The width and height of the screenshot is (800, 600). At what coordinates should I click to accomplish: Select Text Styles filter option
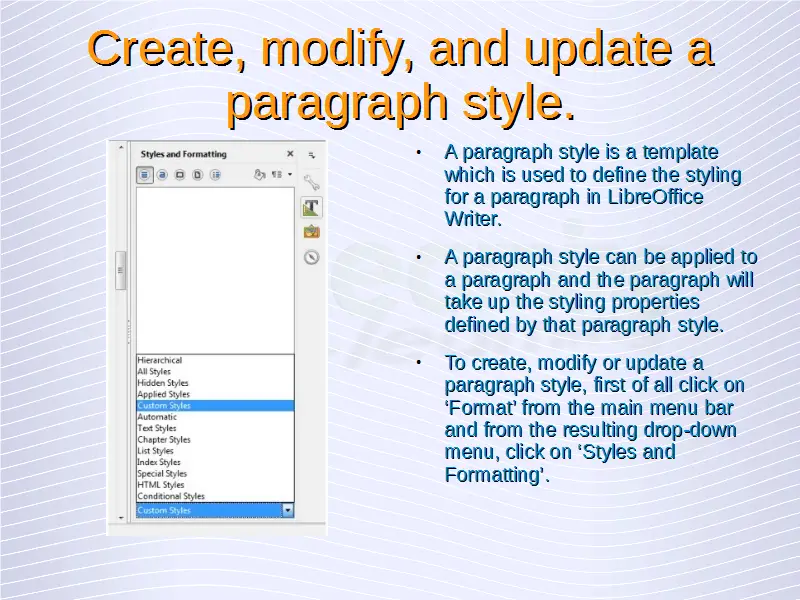click(157, 428)
